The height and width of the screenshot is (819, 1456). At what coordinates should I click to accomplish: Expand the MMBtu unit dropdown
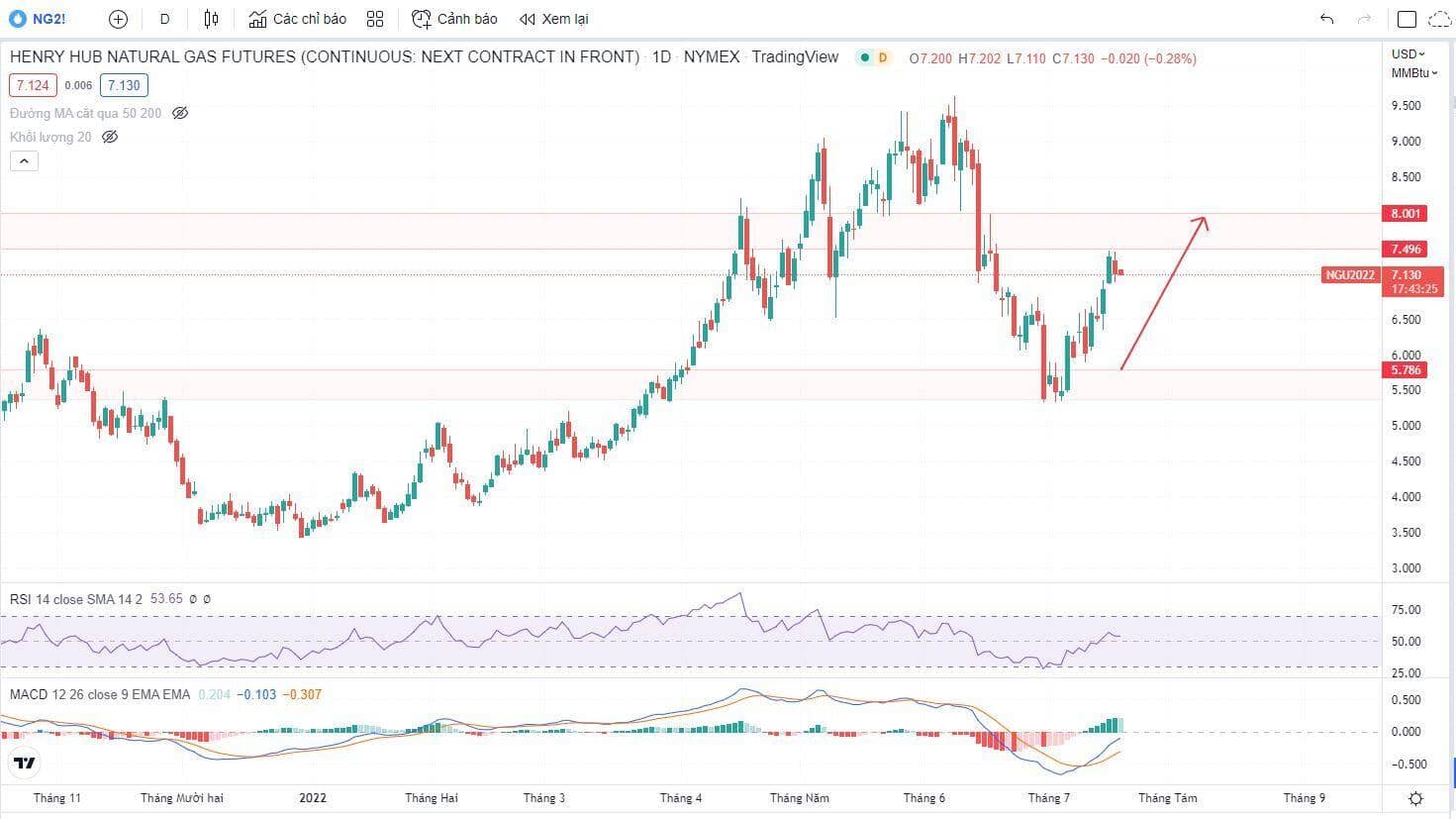point(1412,73)
